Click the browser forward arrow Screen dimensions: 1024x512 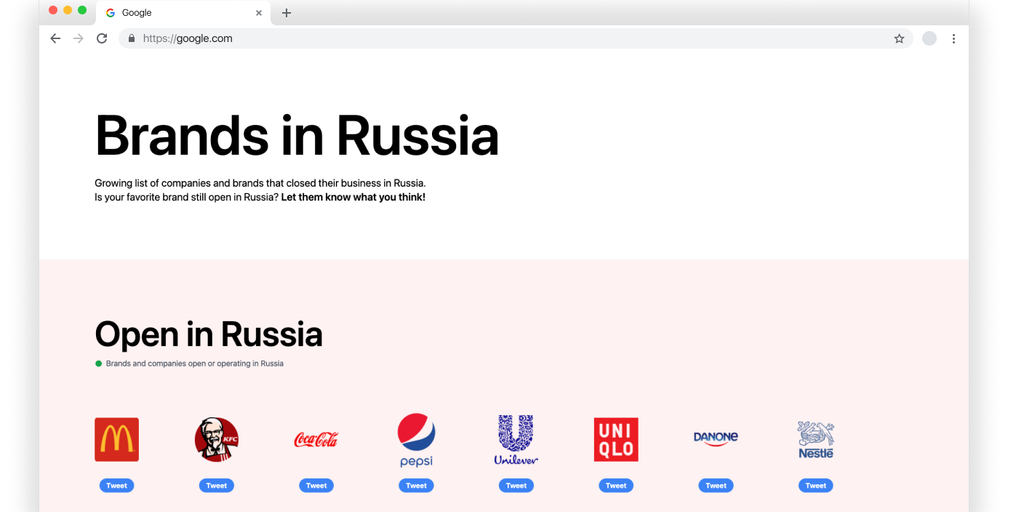tap(78, 39)
